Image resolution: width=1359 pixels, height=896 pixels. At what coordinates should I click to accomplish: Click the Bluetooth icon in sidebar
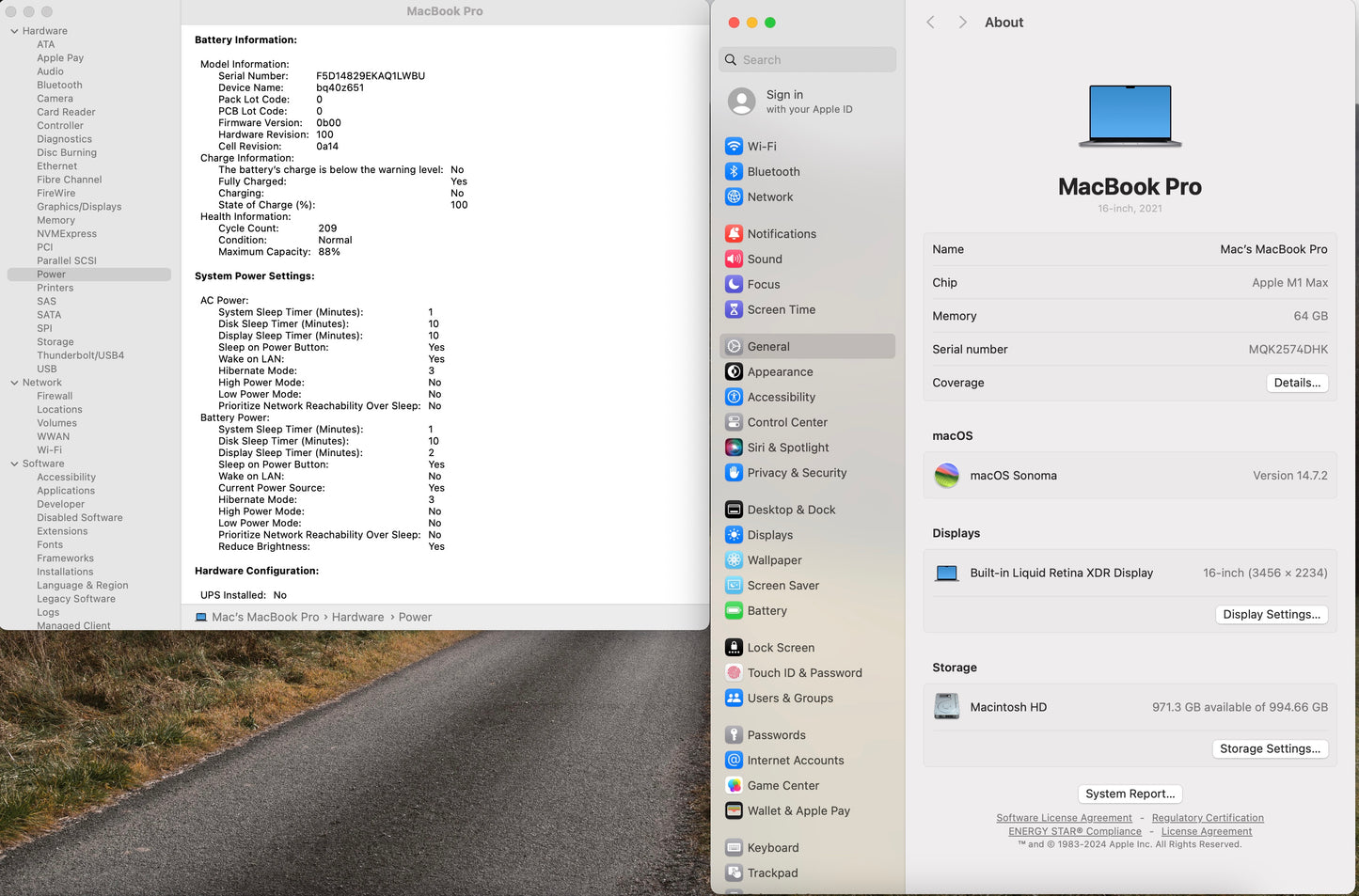734,172
